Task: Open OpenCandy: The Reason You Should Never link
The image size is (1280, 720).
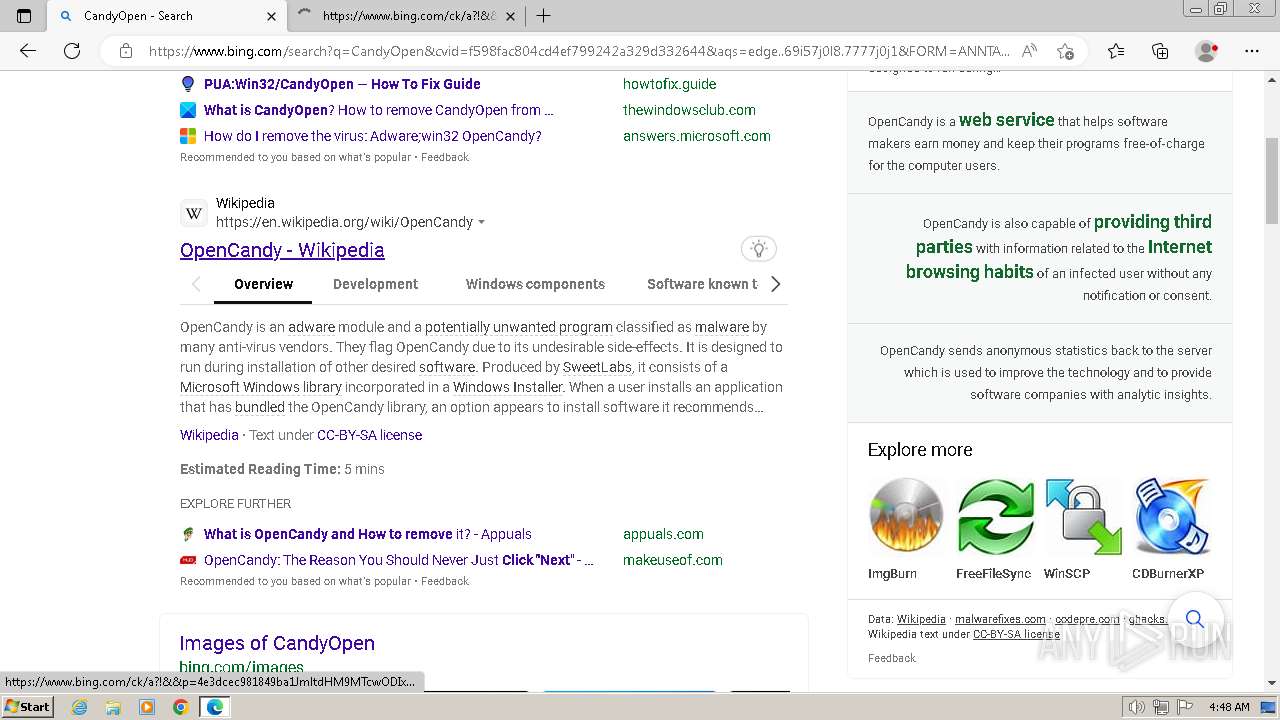Action: [398, 560]
